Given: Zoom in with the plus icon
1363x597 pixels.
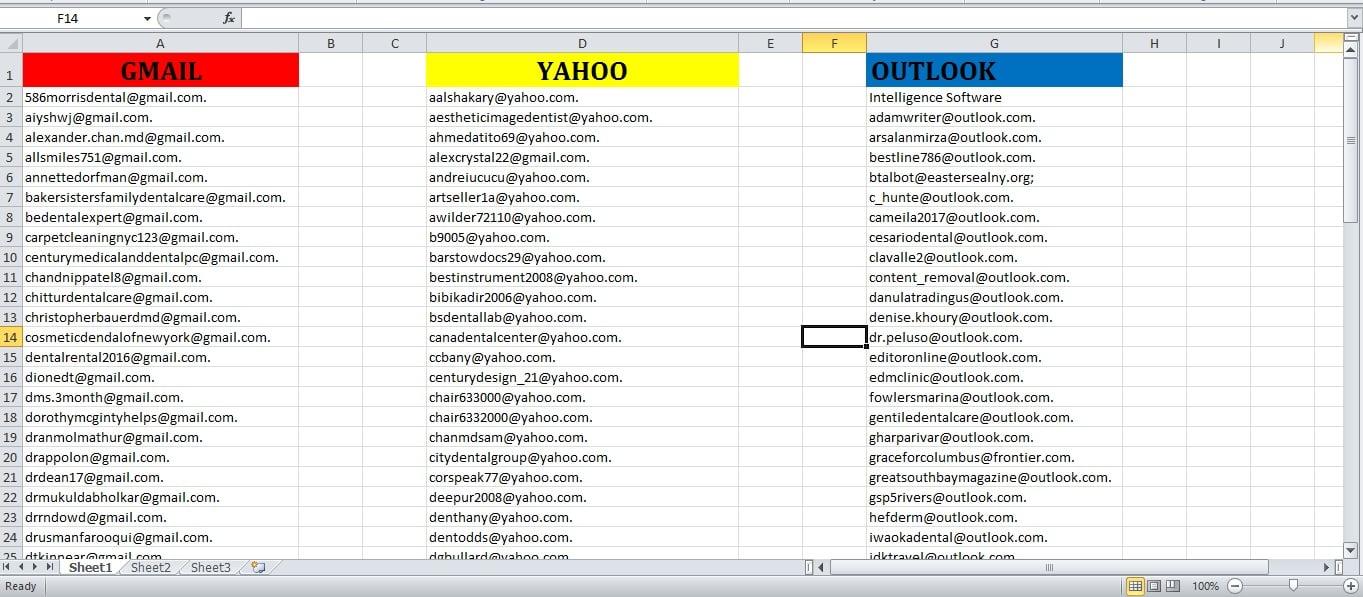Looking at the screenshot, I should [x=1351, y=586].
